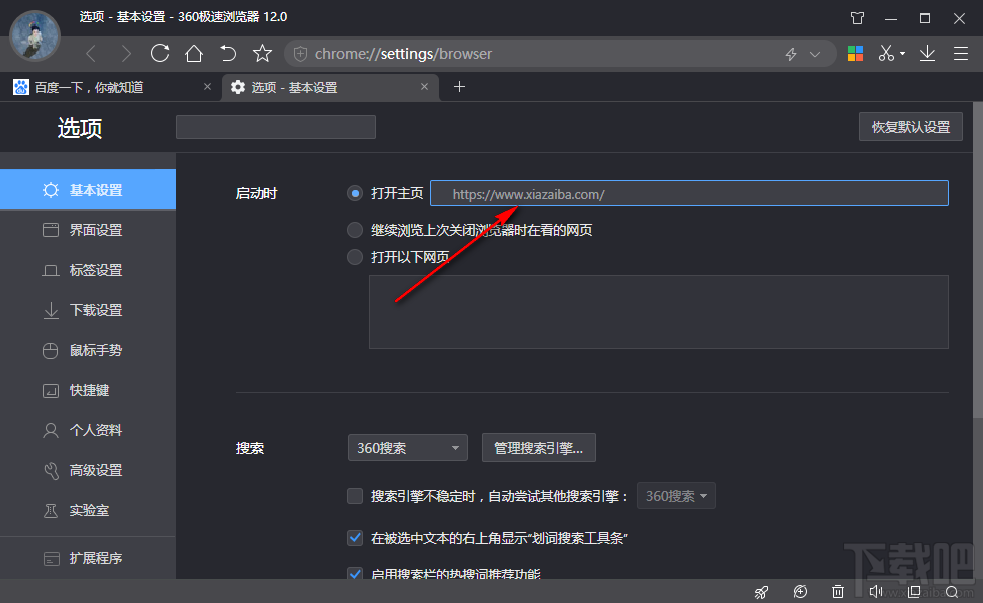Open a new tab with plus button
This screenshot has width=983, height=603.
coord(460,87)
